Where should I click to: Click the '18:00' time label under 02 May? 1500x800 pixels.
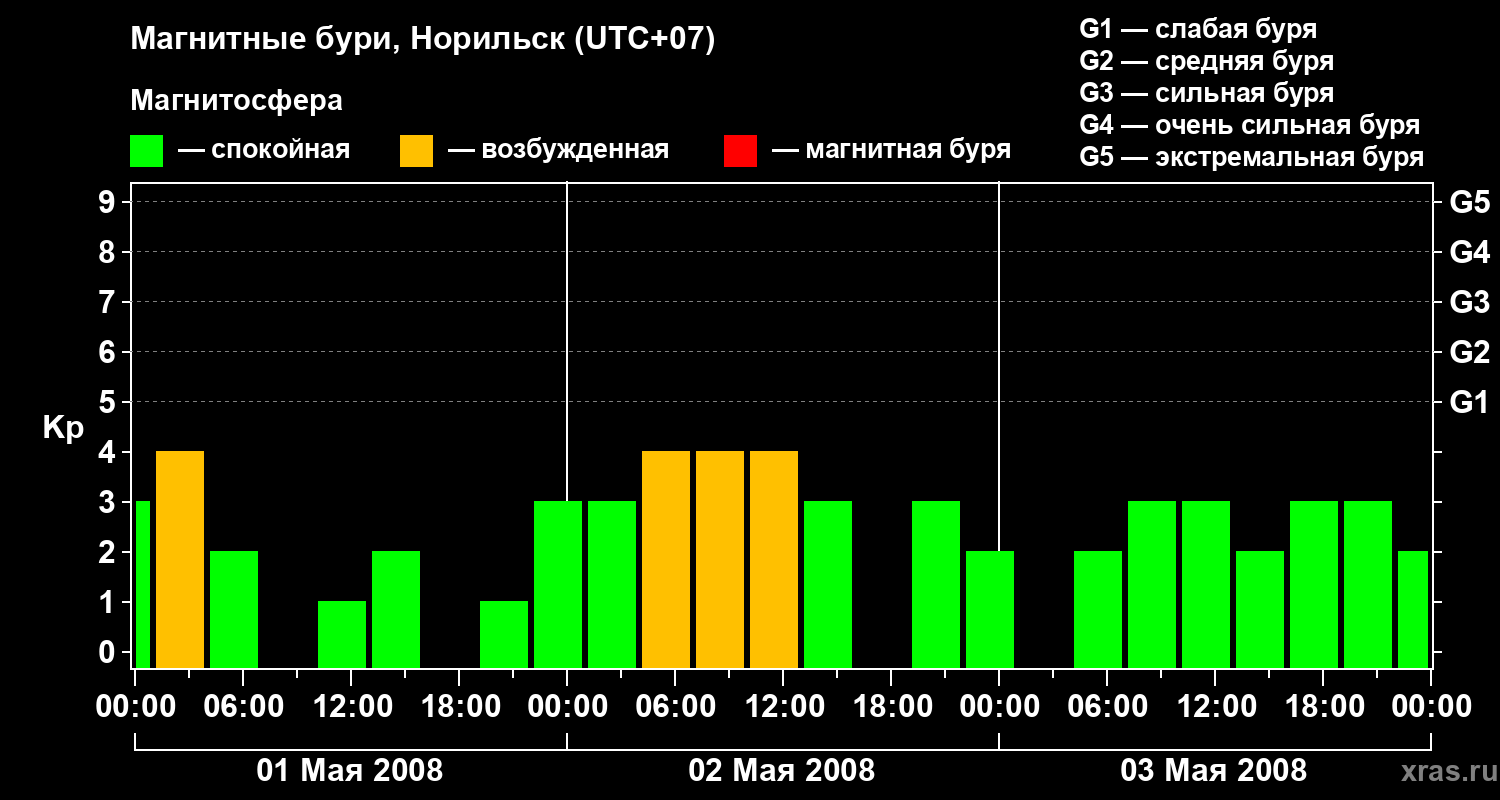[891, 707]
